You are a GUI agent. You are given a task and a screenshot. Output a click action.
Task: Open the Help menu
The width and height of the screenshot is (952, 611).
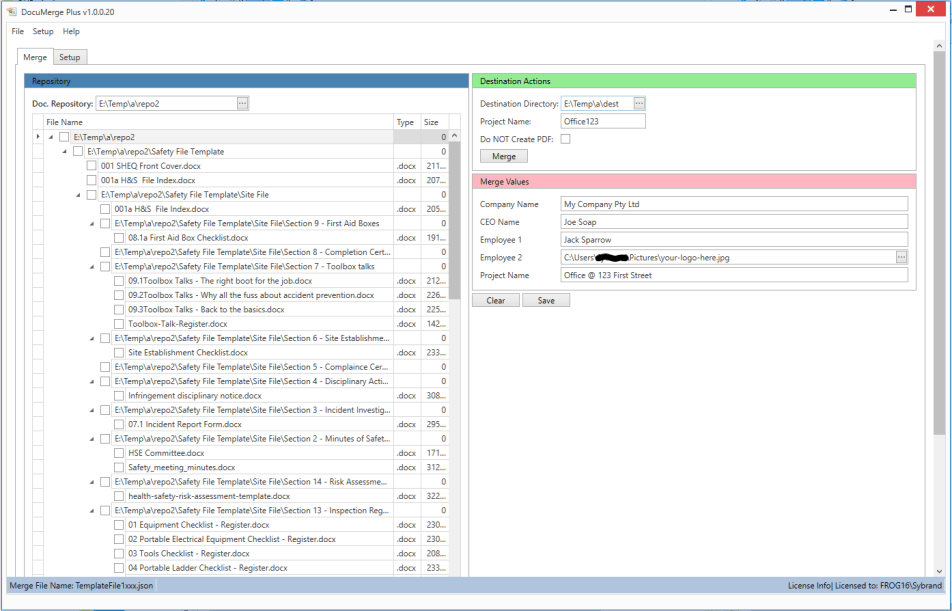point(71,32)
